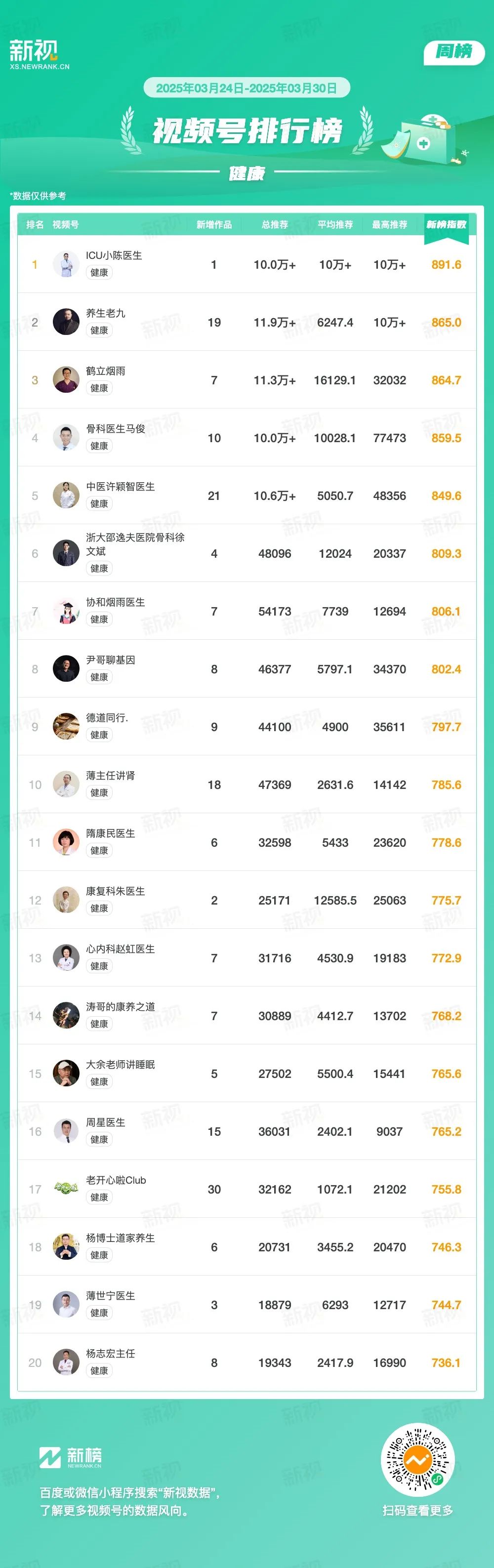This screenshot has width=494, height=1568.
Task: Click the medical kit illustration icon
Action: tap(424, 139)
